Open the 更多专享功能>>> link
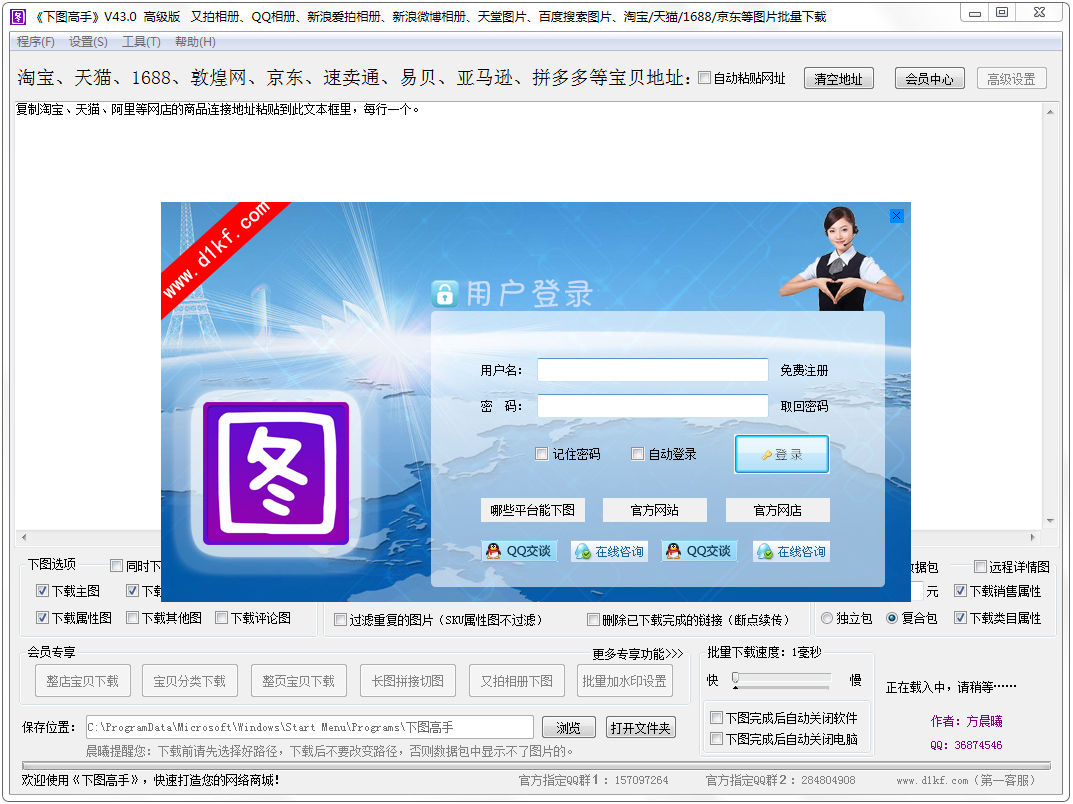1073x804 pixels. click(x=638, y=654)
